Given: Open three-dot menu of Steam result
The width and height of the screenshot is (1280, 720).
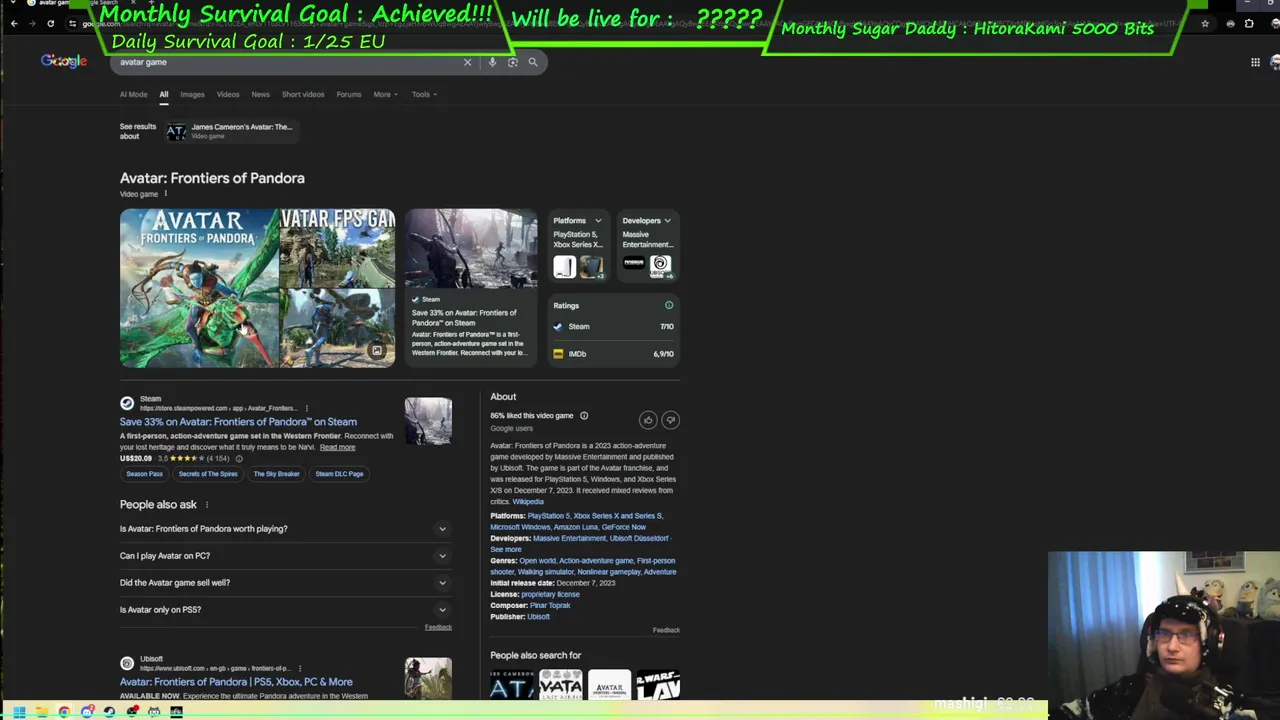Looking at the screenshot, I should (x=306, y=408).
